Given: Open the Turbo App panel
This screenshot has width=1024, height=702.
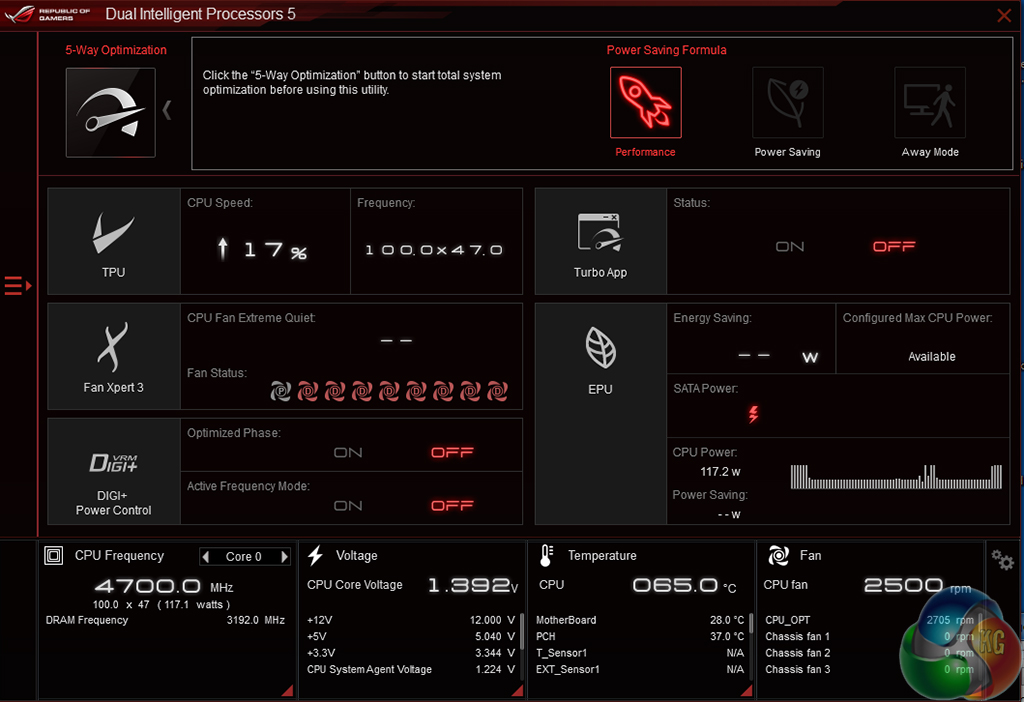Looking at the screenshot, I should click(x=600, y=241).
